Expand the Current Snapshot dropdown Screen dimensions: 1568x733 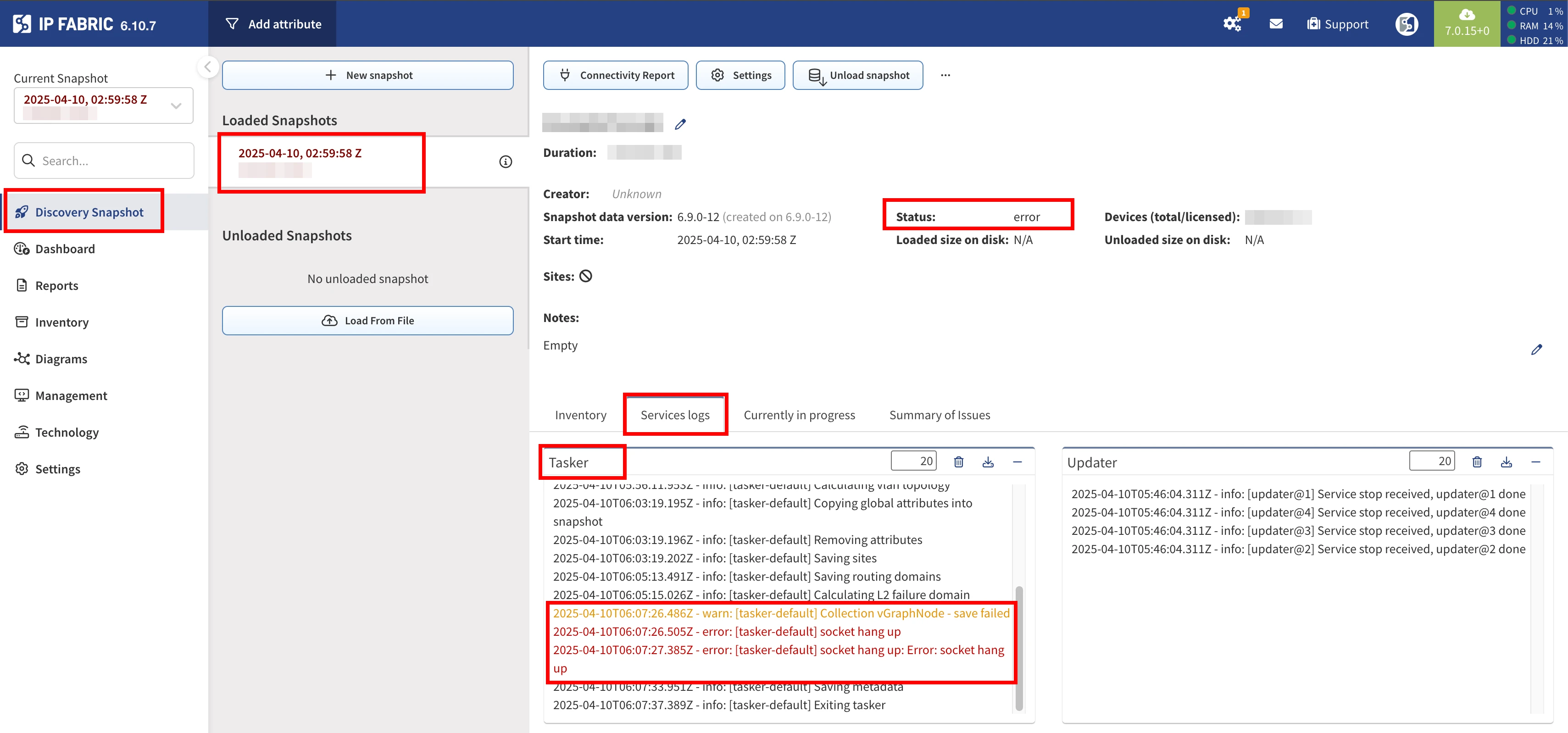pyautogui.click(x=176, y=106)
